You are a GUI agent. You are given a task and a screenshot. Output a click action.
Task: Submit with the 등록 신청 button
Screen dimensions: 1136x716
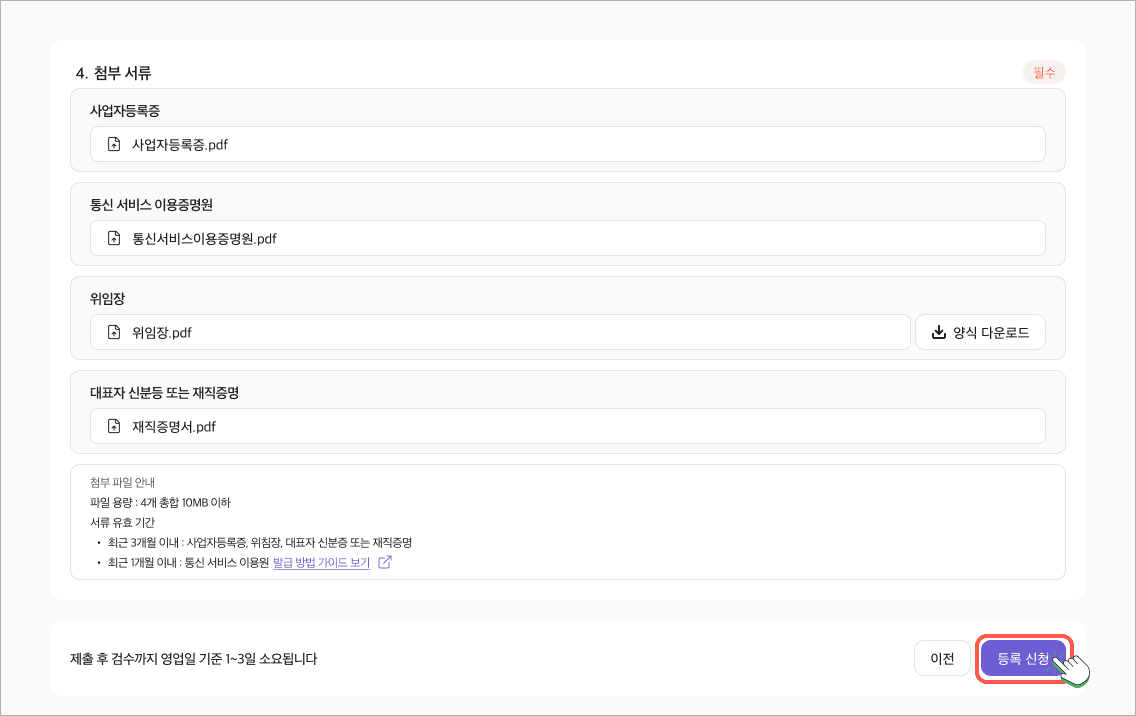point(1023,658)
